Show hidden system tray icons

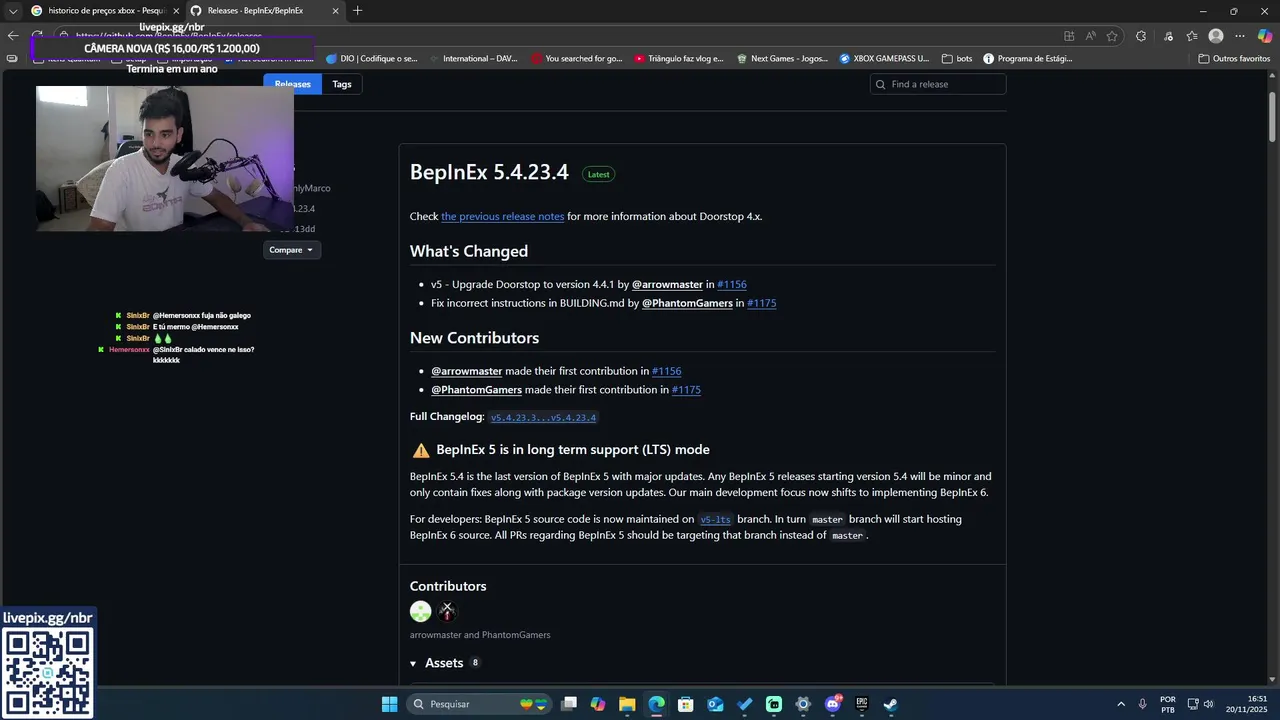1120,704
